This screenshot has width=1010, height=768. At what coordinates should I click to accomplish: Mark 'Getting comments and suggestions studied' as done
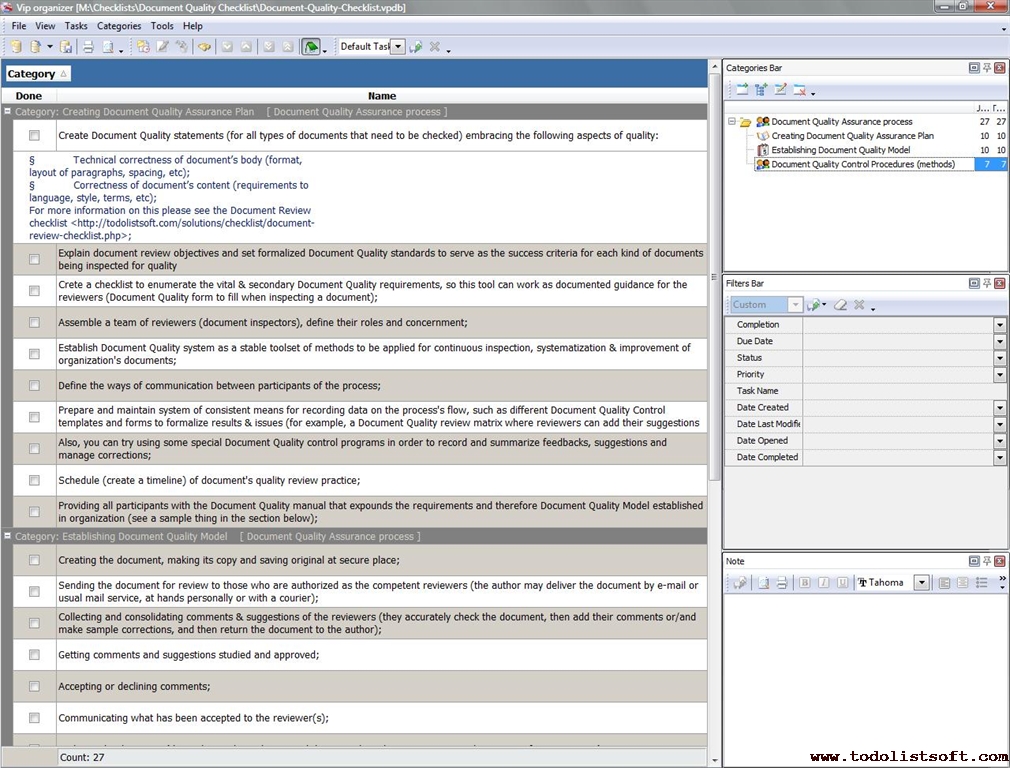[34, 655]
